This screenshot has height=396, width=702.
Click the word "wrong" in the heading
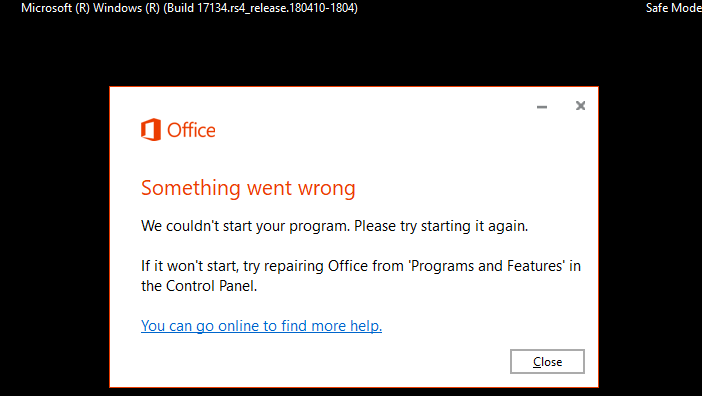point(327,189)
